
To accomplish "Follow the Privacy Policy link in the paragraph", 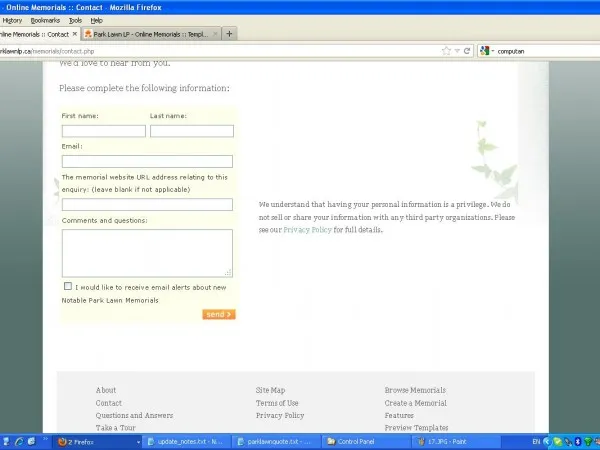I will 307,230.
